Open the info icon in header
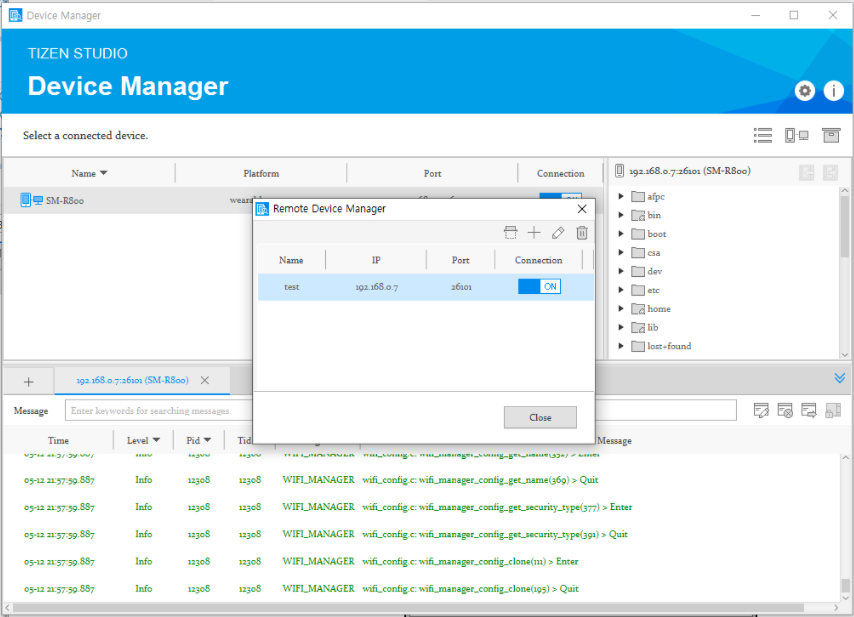 833,90
